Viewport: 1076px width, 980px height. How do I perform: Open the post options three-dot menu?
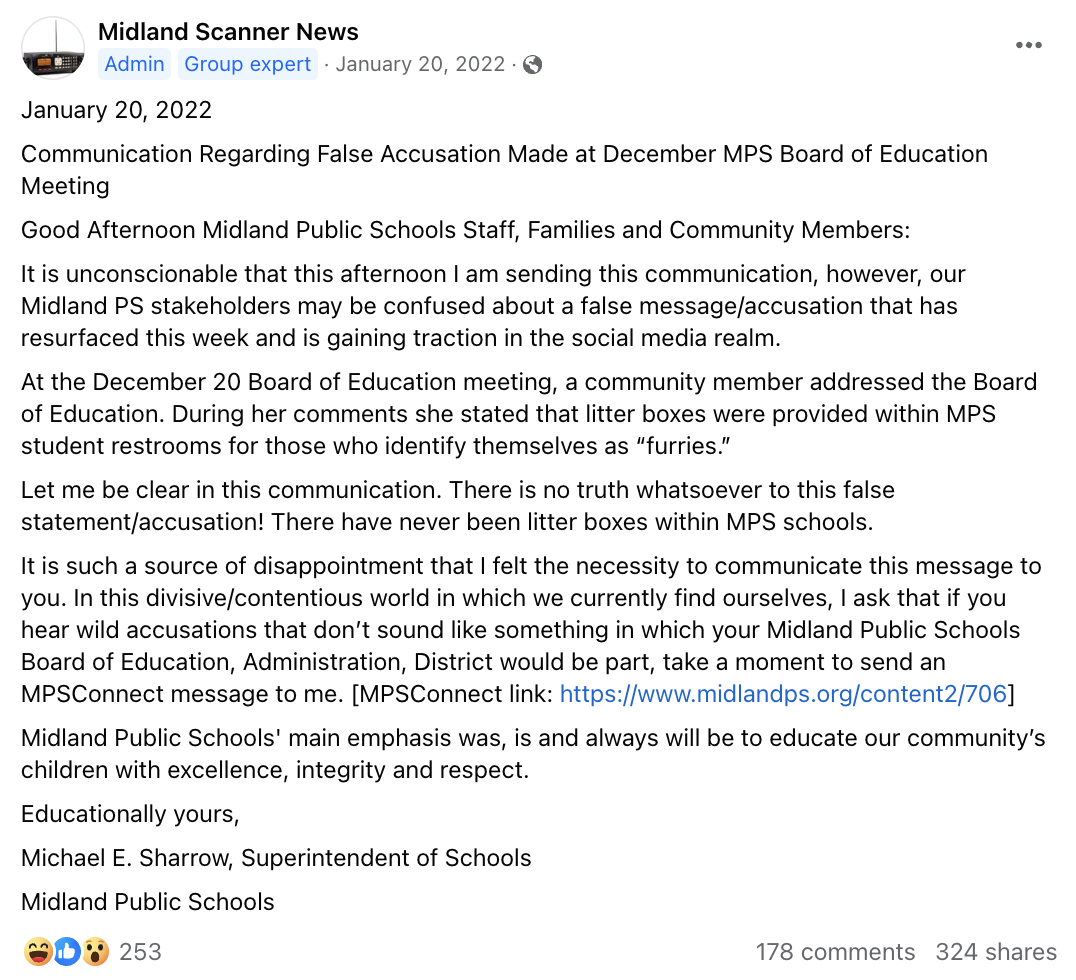pos(1029,45)
